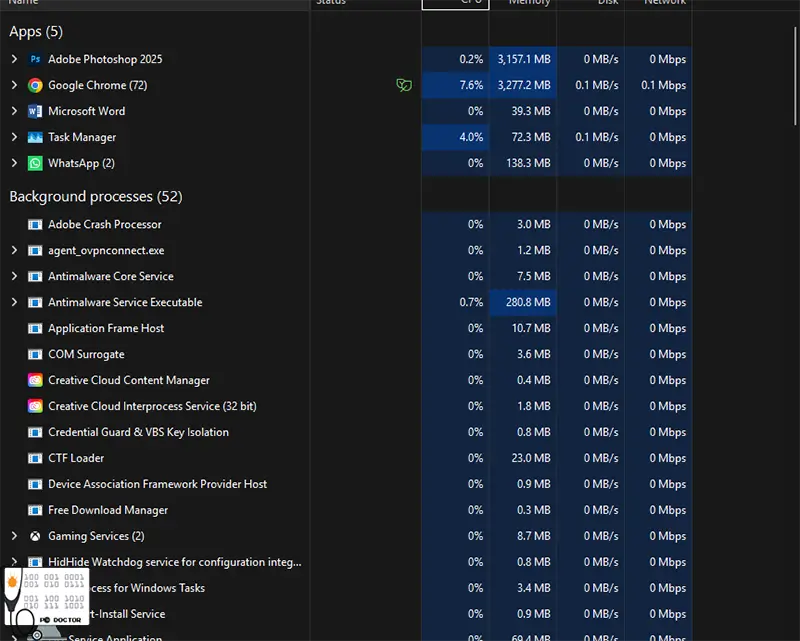Click Task Manager CPU value 4.0%

[x=471, y=137]
